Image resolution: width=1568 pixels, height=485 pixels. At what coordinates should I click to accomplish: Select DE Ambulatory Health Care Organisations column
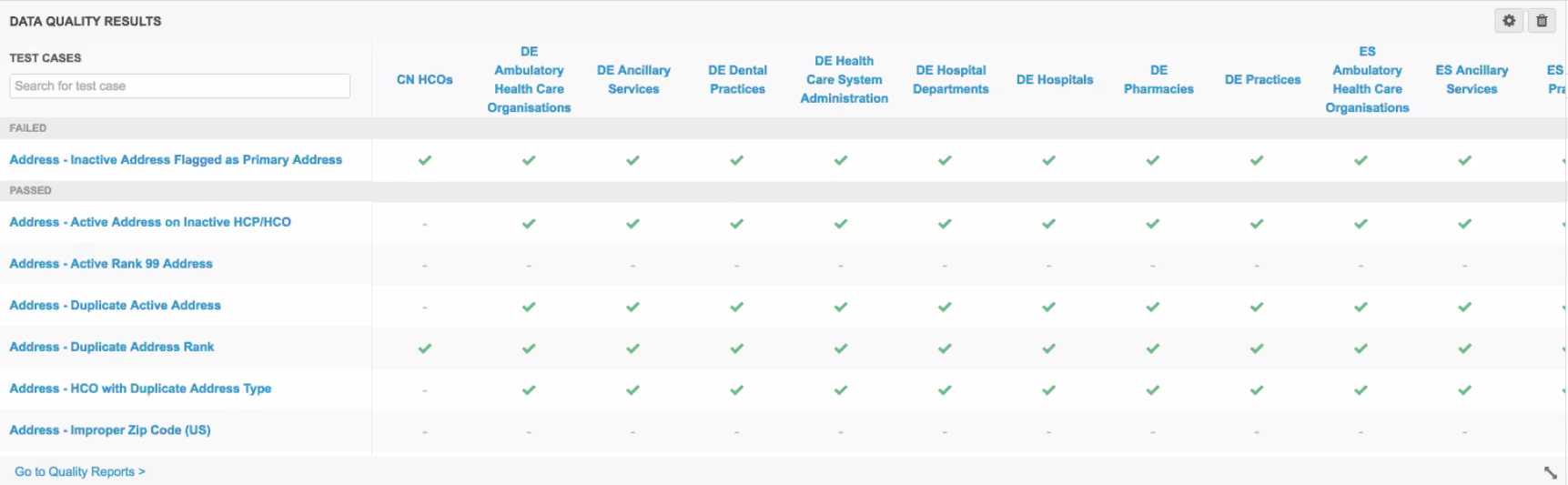click(x=529, y=80)
